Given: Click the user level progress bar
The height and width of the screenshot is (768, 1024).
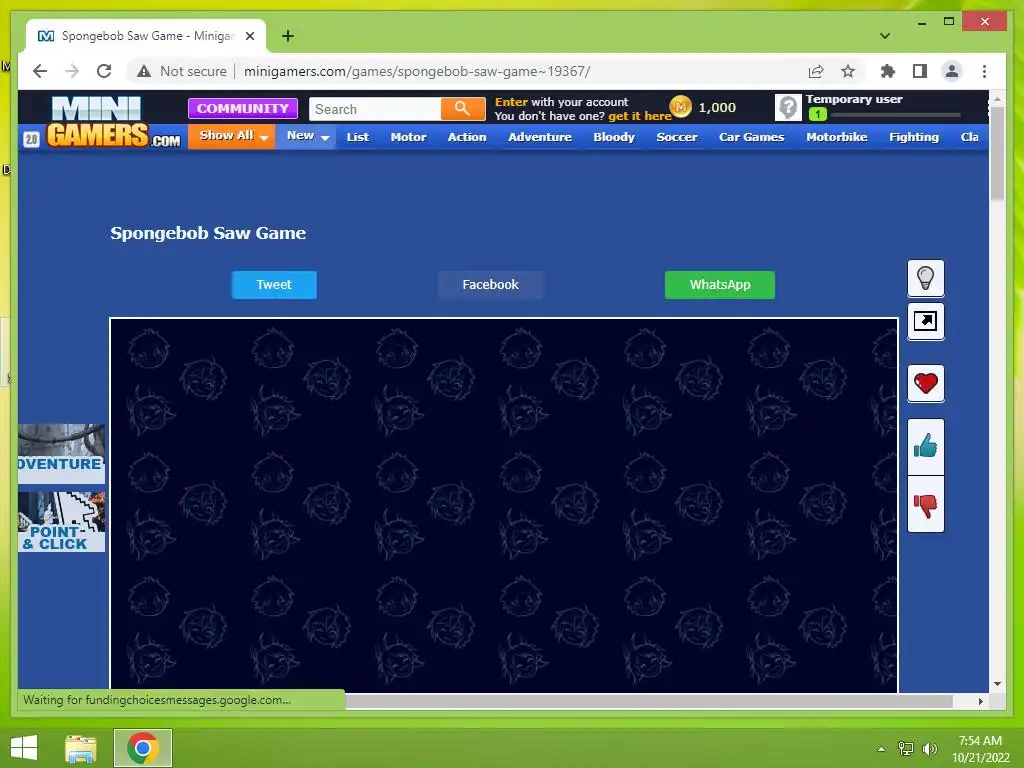Looking at the screenshot, I should click(895, 115).
